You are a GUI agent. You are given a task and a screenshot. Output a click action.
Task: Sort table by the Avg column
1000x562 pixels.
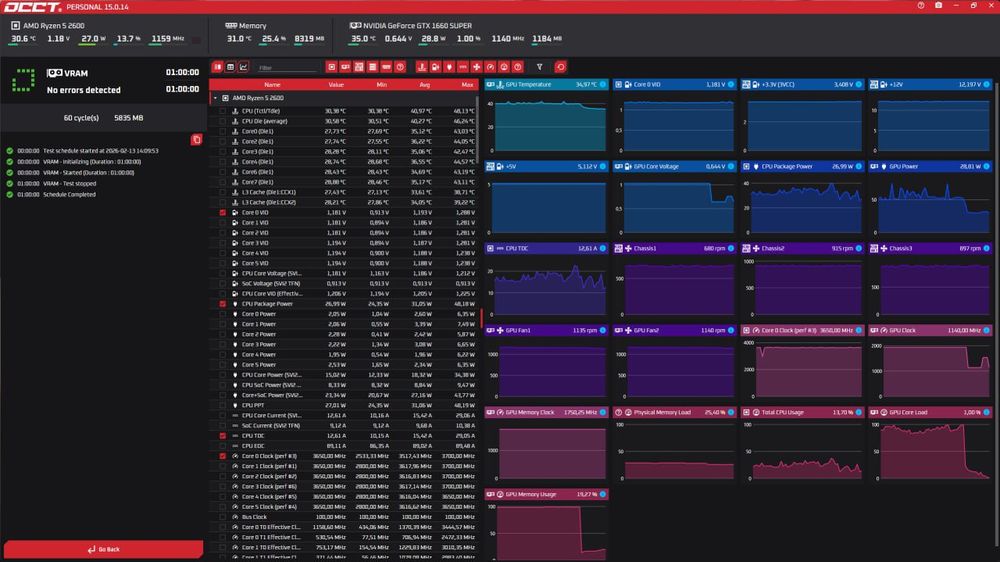425,85
